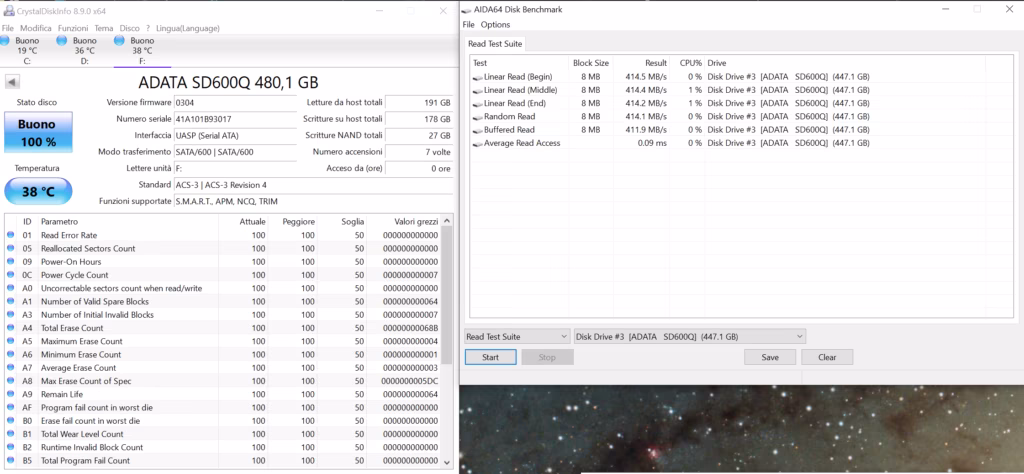Click the Number of Valid Spare Blocks row
The height and width of the screenshot is (474, 1024).
(223, 302)
